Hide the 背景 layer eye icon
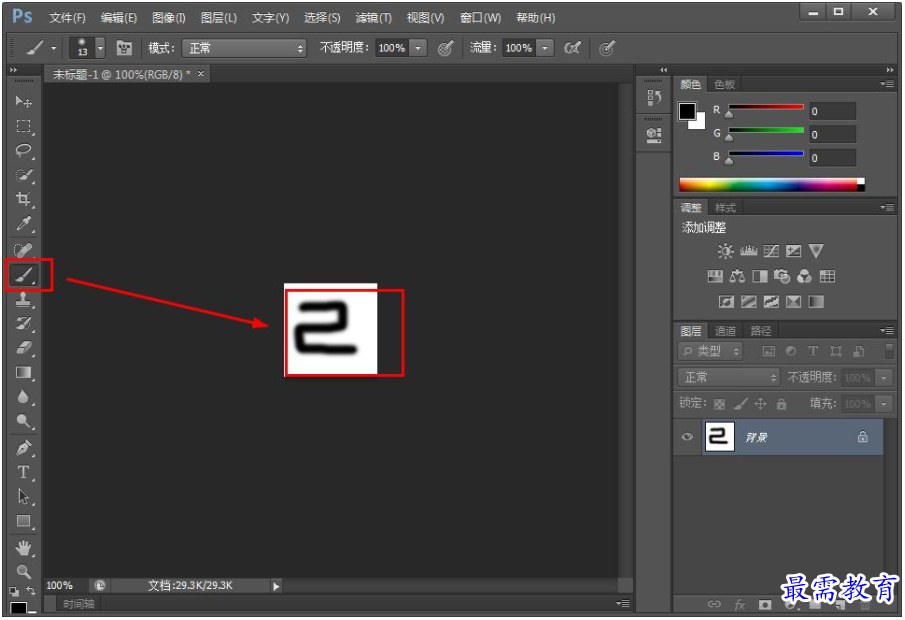The width and height of the screenshot is (905, 620). pos(687,437)
